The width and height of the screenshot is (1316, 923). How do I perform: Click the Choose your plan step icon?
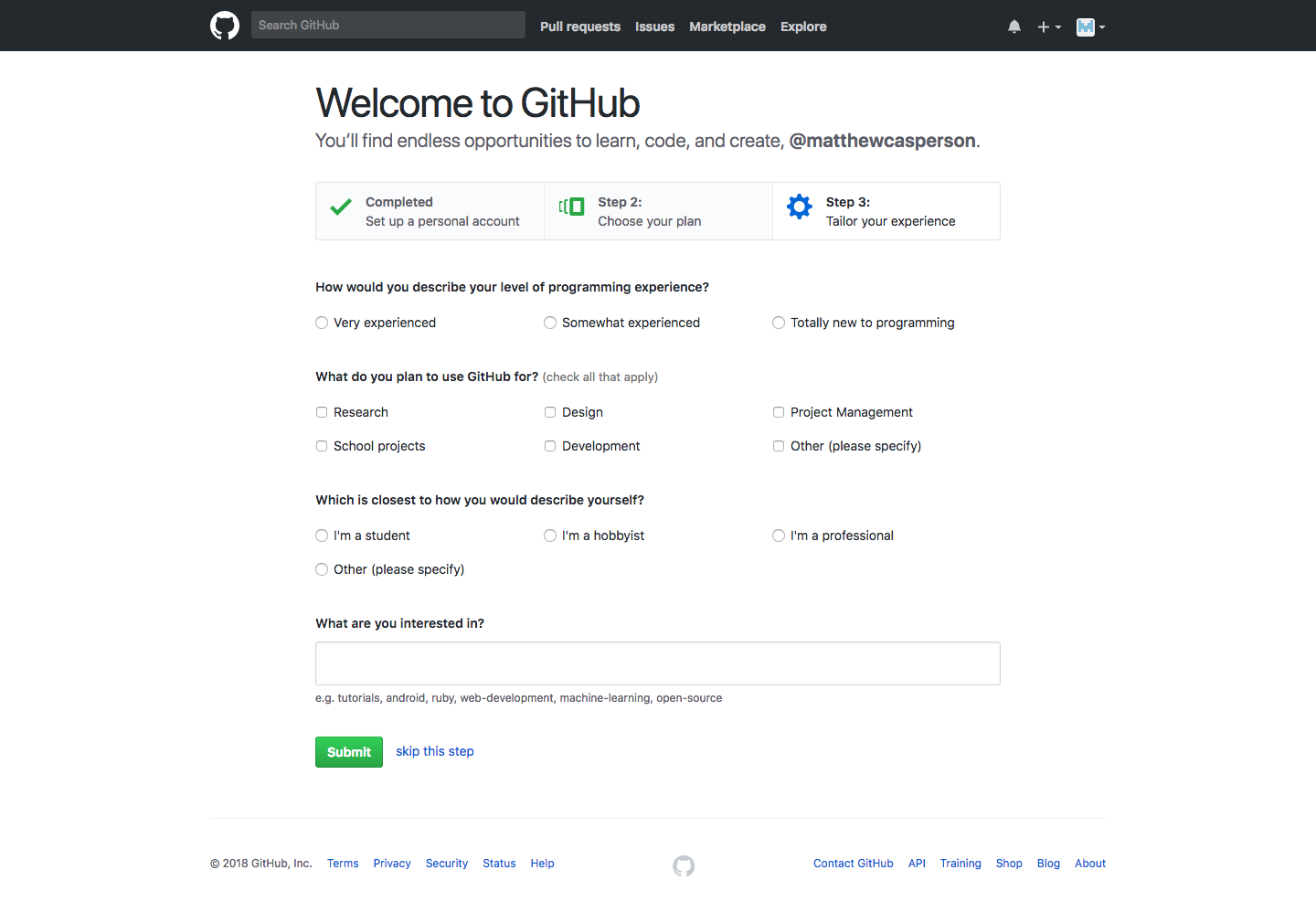click(x=571, y=207)
